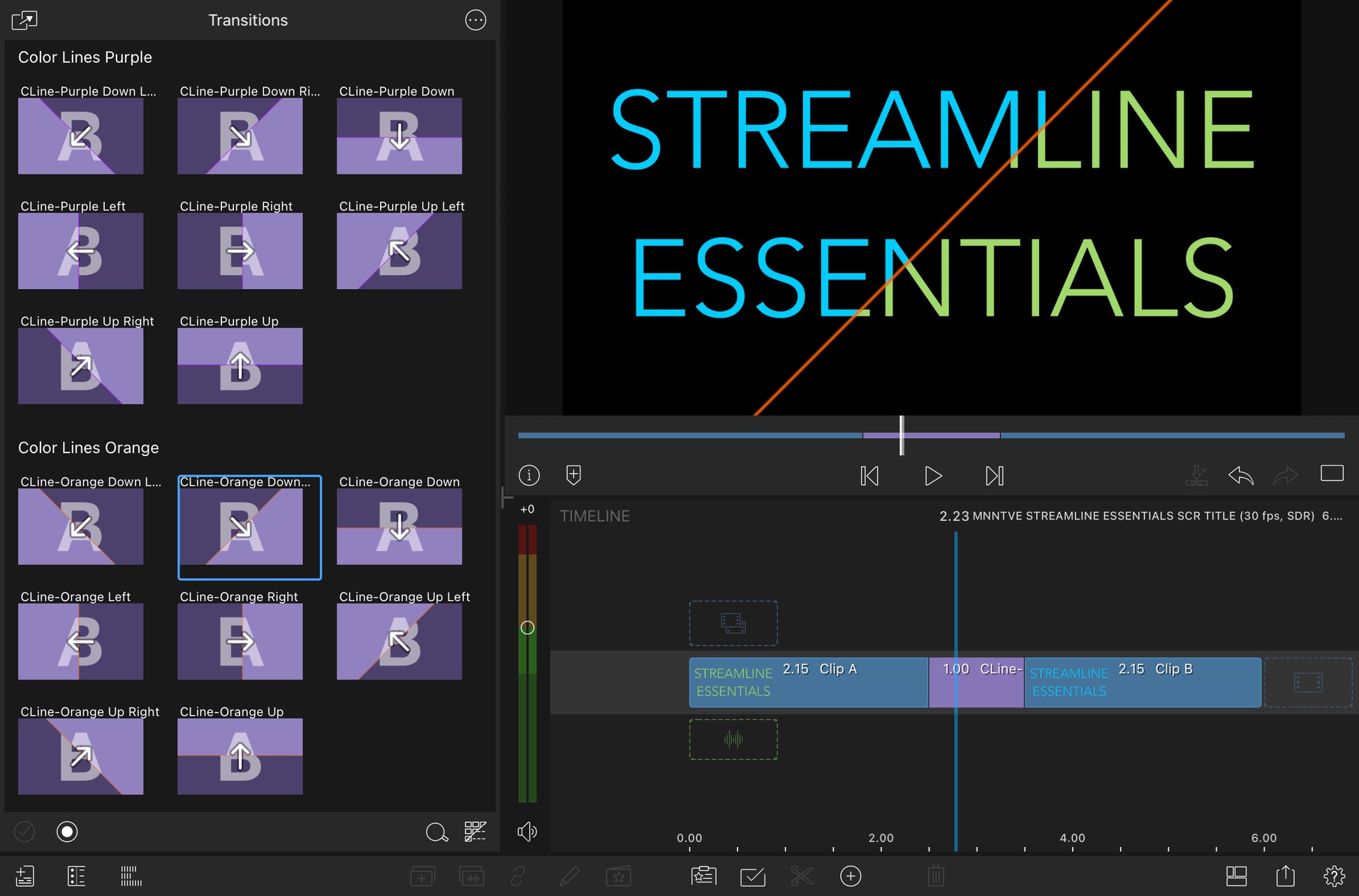Toggle the audio speaker mute icon
The height and width of the screenshot is (896, 1359).
(527, 831)
